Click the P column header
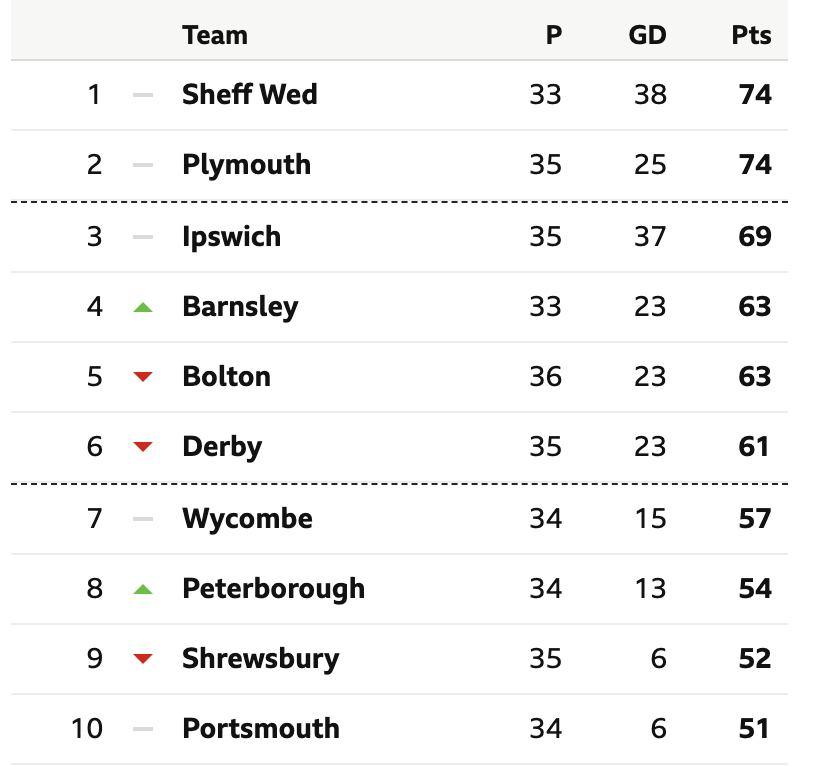Screen dimensions: 834x766 coord(554,35)
